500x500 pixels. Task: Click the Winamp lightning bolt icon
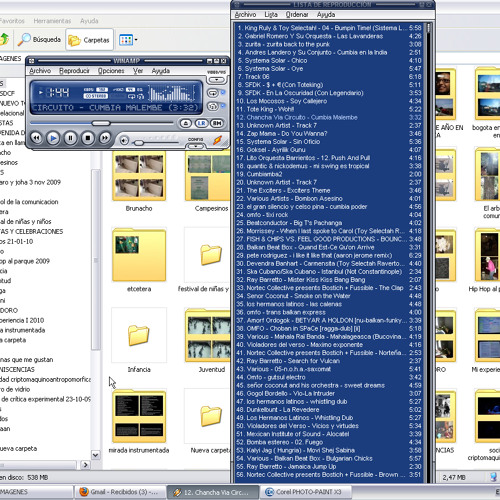[217, 140]
